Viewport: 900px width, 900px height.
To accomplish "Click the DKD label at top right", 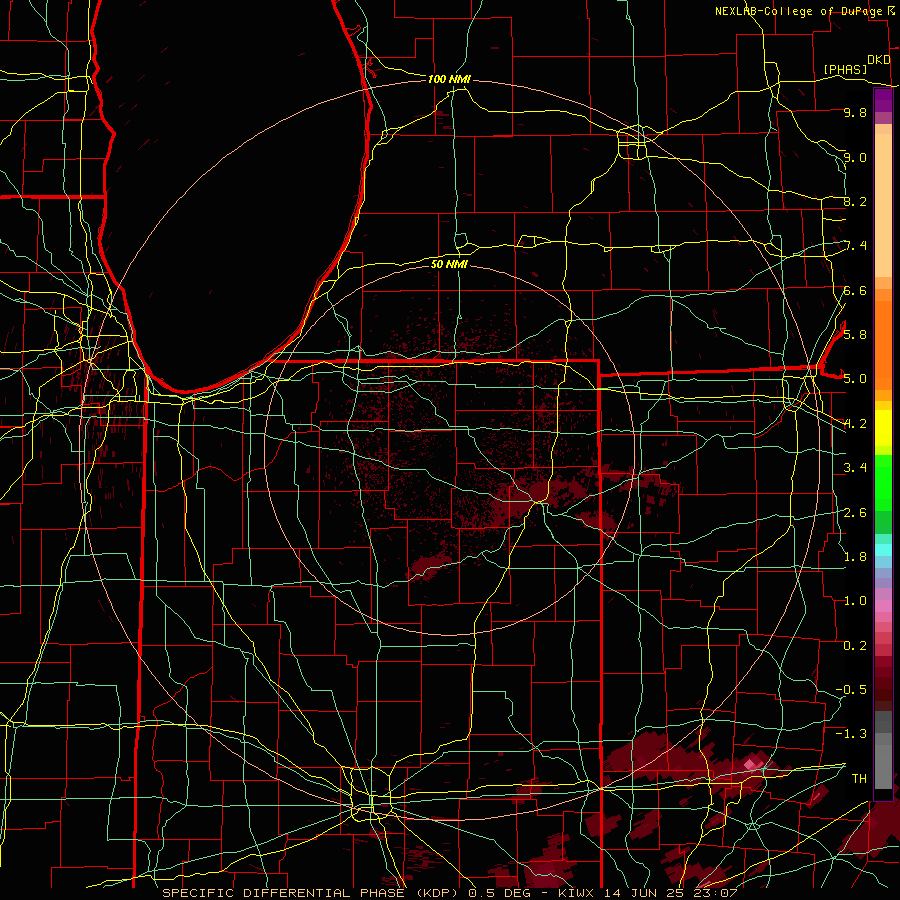I will (879, 60).
